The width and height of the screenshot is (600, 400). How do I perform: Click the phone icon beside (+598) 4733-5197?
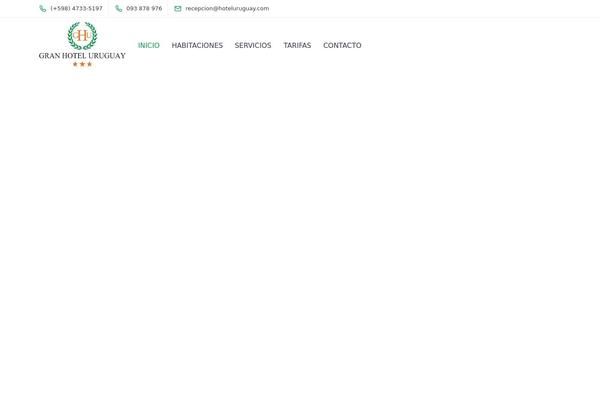[43, 8]
